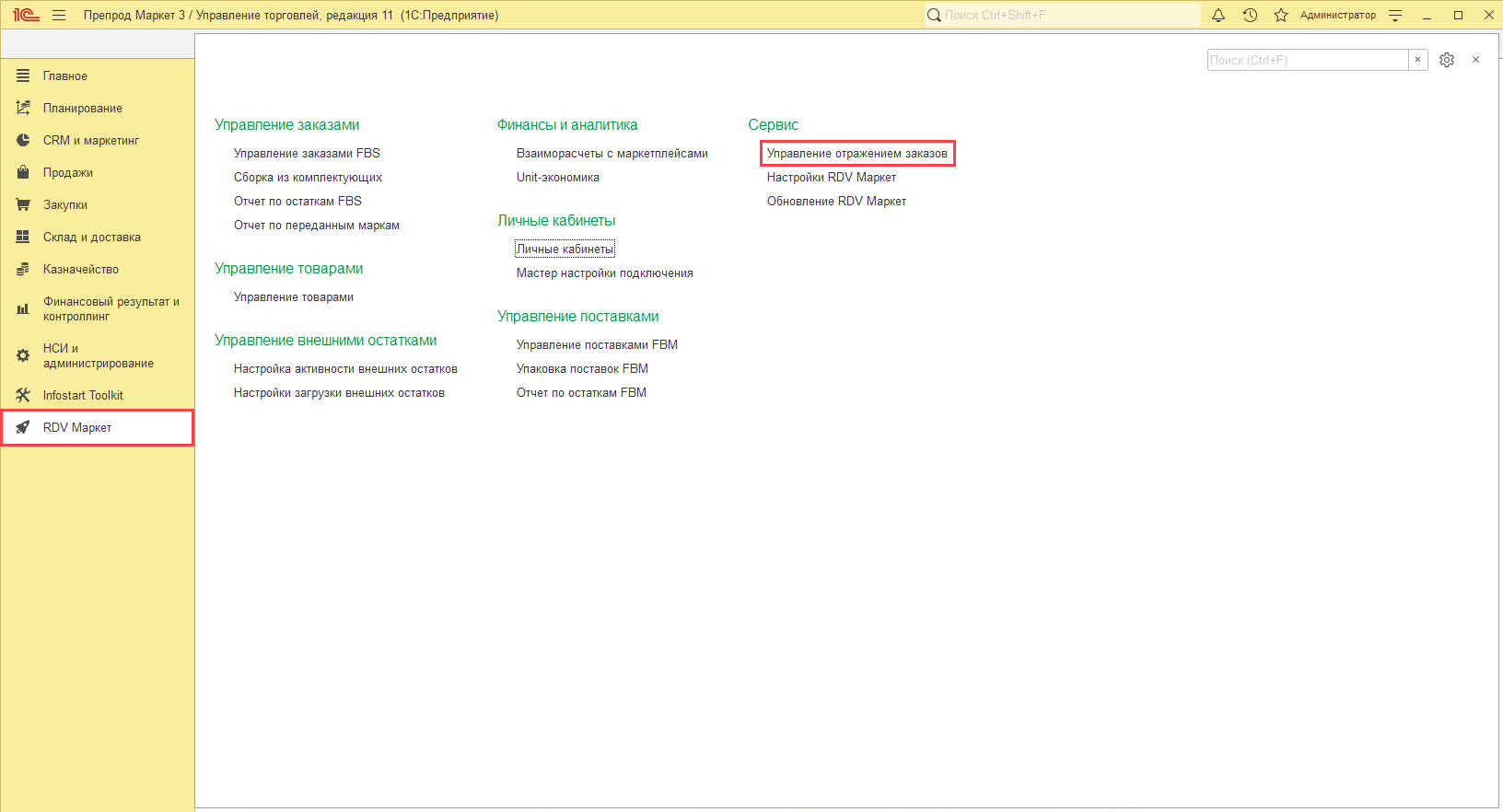Click the Финансы и аналитика group heading
This screenshot has height=812, width=1503.
point(567,124)
